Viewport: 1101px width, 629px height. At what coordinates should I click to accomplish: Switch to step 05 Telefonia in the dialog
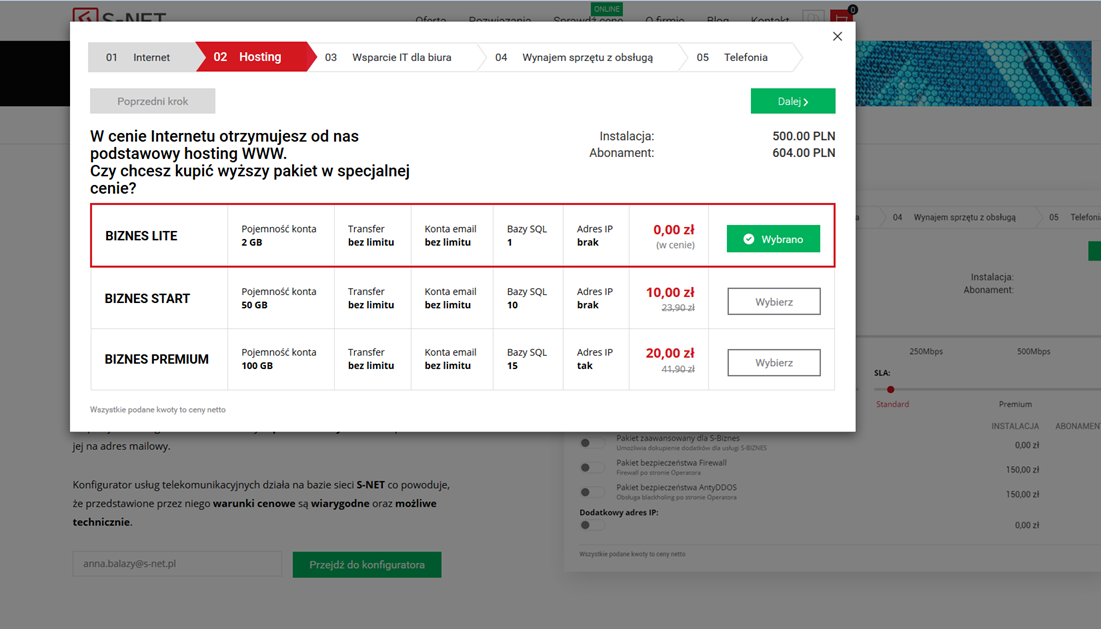739,58
